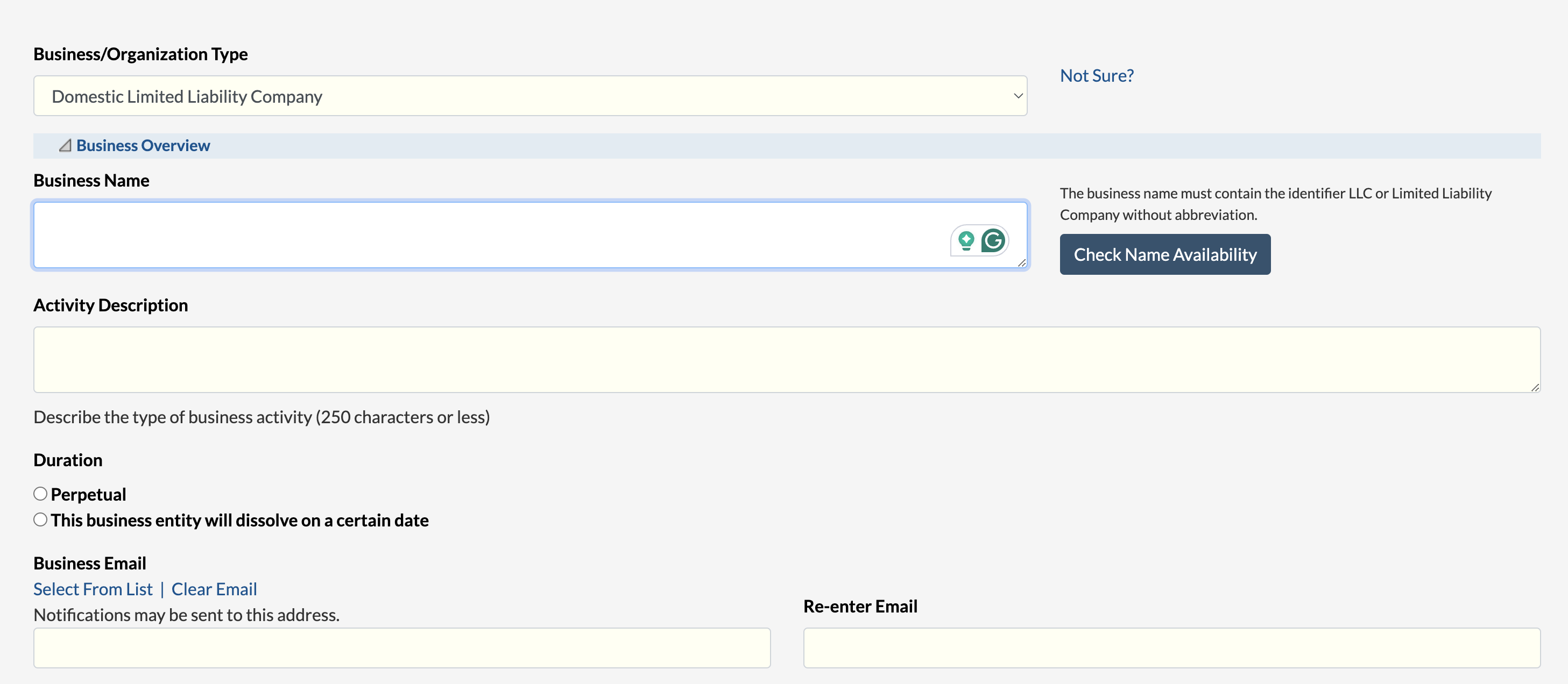
Task: Click the 'must contain the identifier LLC' note
Action: [x=1276, y=204]
